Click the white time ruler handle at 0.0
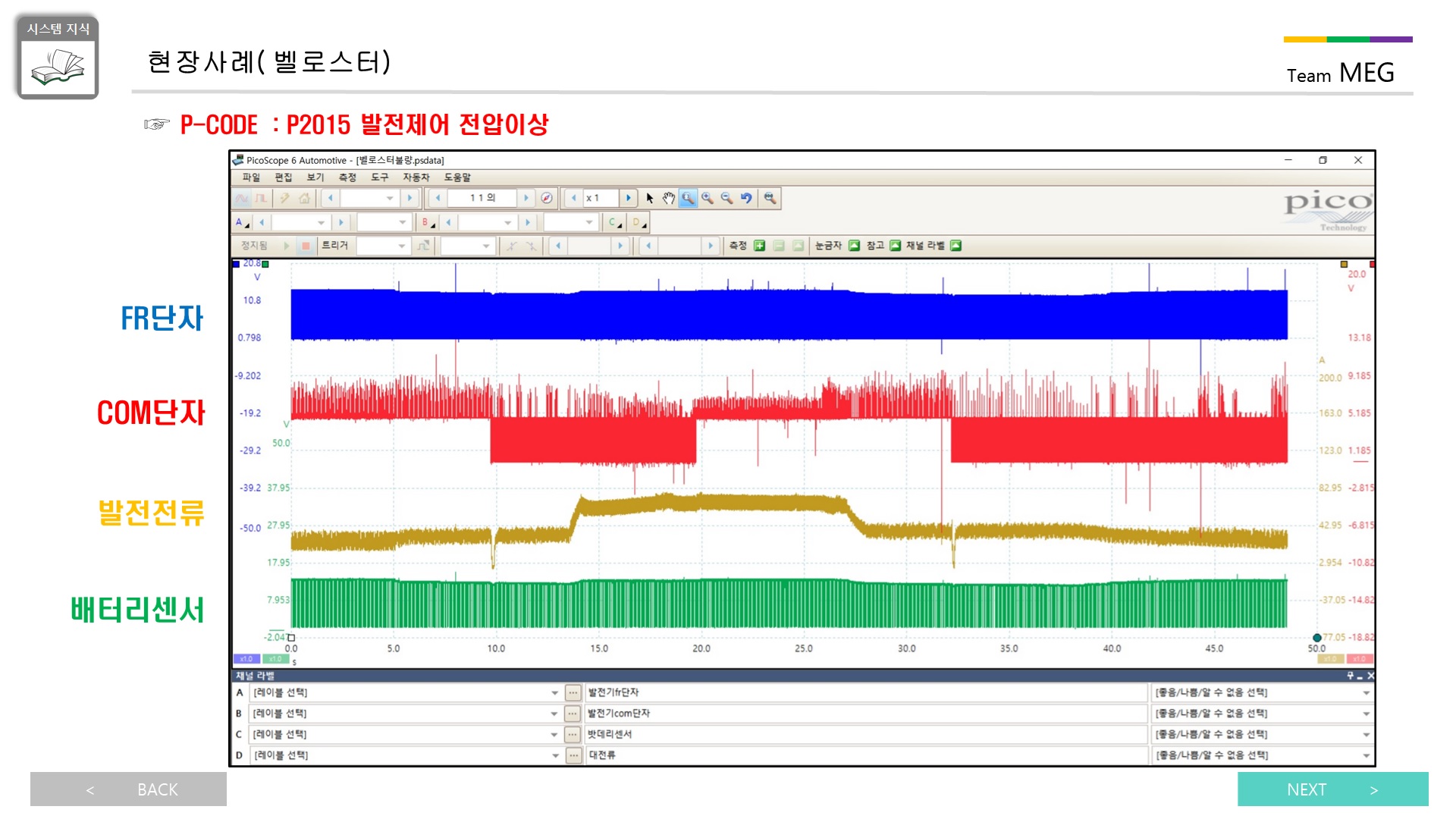The image size is (1456, 819). coord(291,638)
